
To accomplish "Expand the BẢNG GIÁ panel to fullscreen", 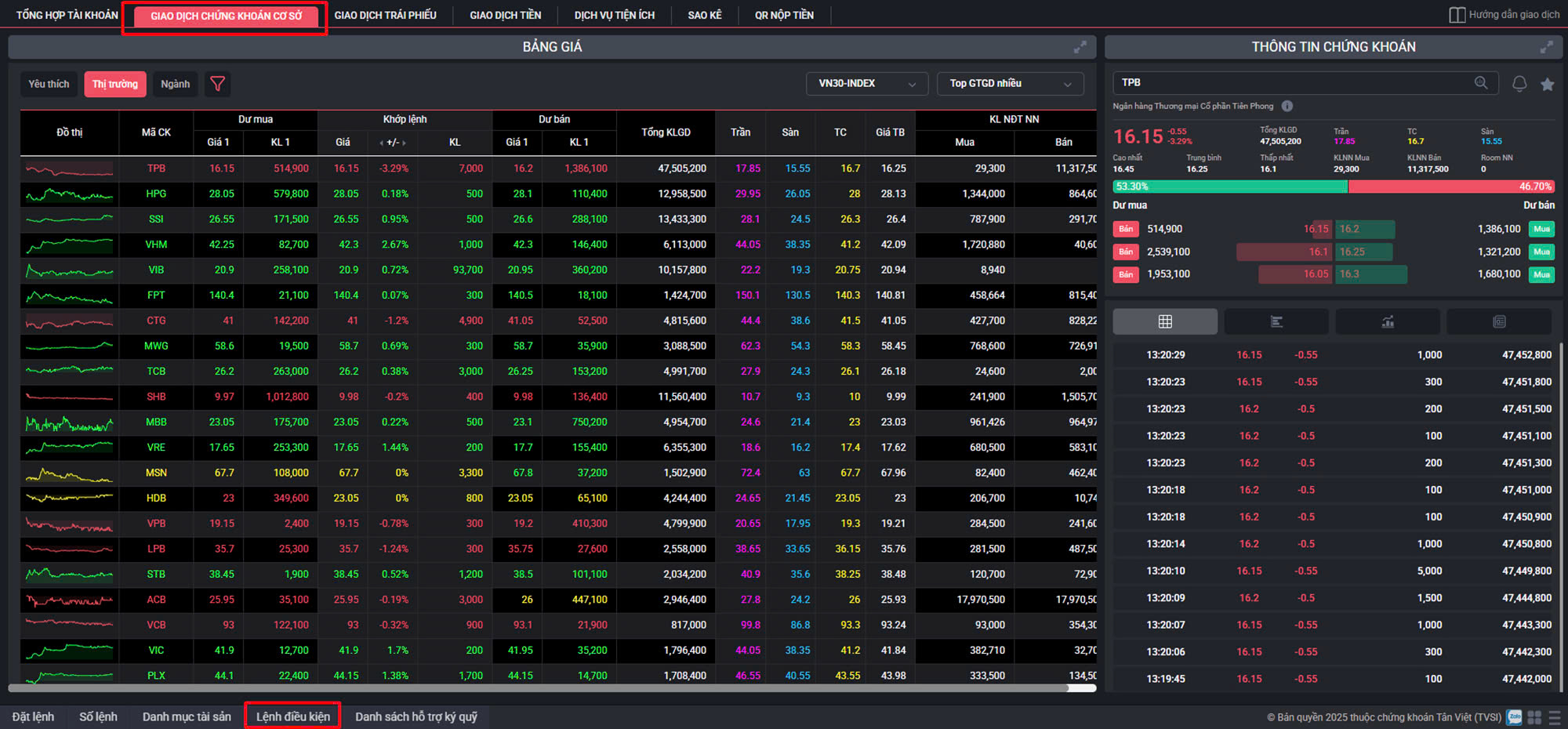I will [1080, 47].
